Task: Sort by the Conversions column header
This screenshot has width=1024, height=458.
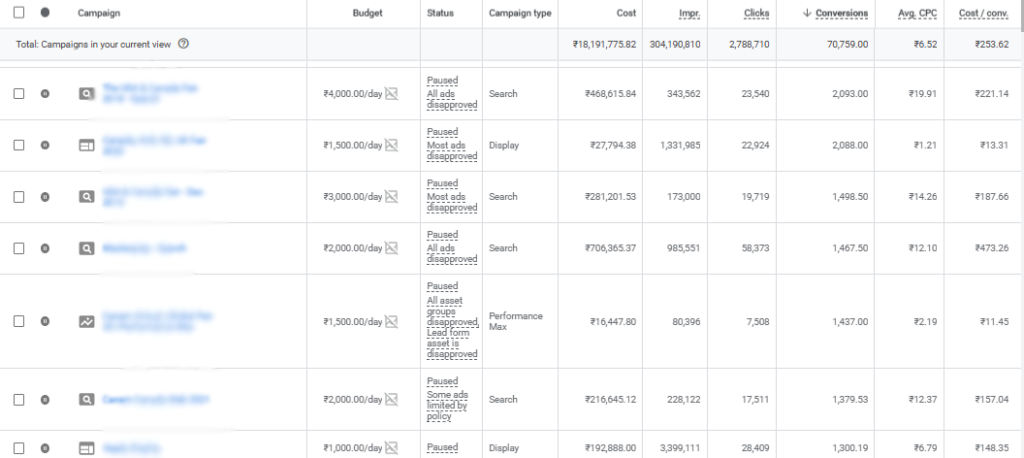Action: [842, 13]
